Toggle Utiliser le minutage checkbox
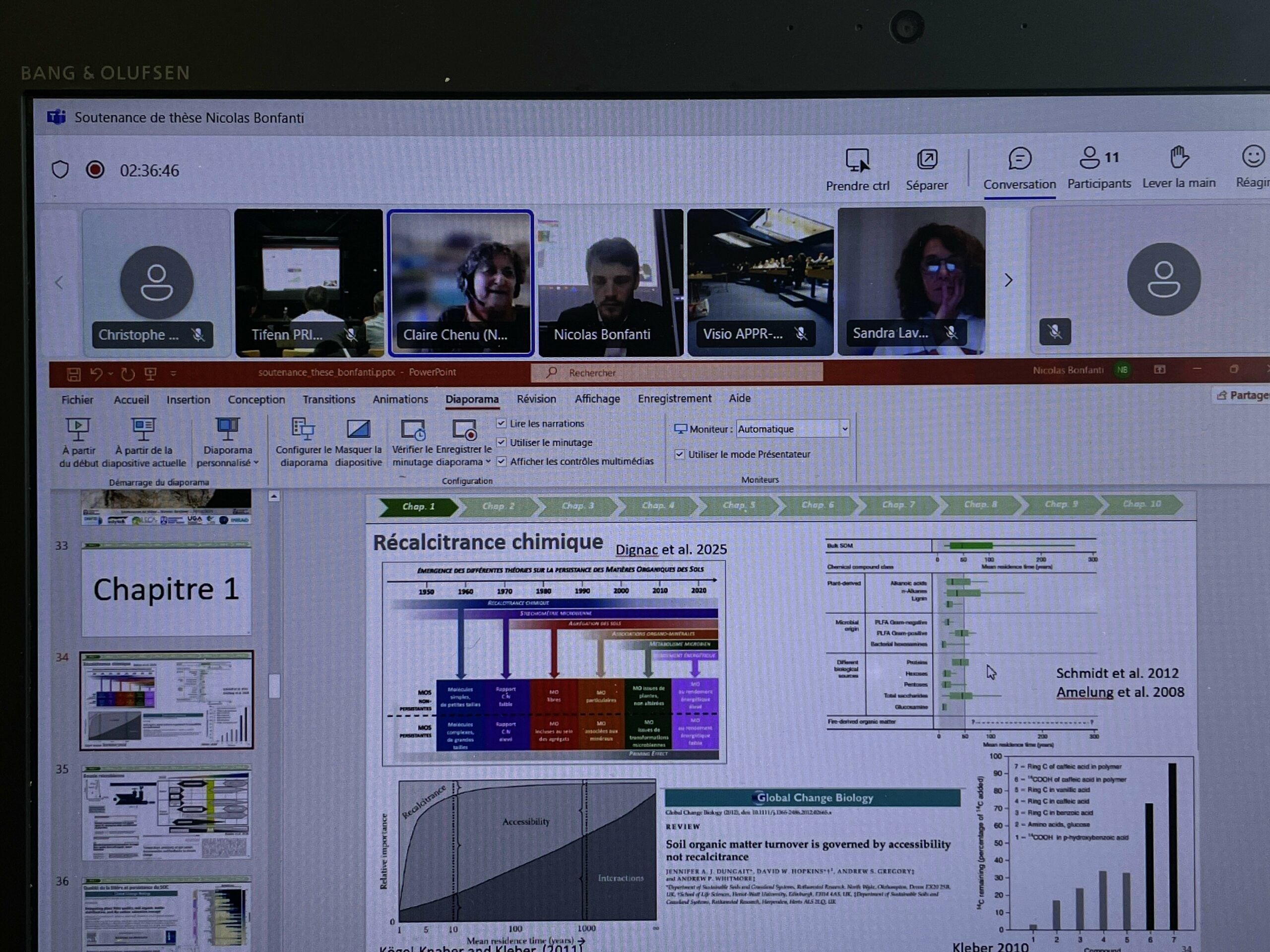The width and height of the screenshot is (1270, 952). (x=501, y=442)
